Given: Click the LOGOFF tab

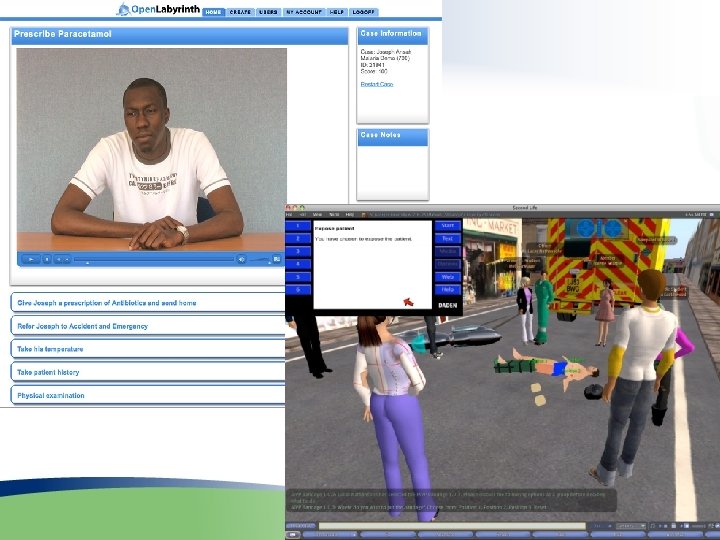Looking at the screenshot, I should tap(364, 12).
